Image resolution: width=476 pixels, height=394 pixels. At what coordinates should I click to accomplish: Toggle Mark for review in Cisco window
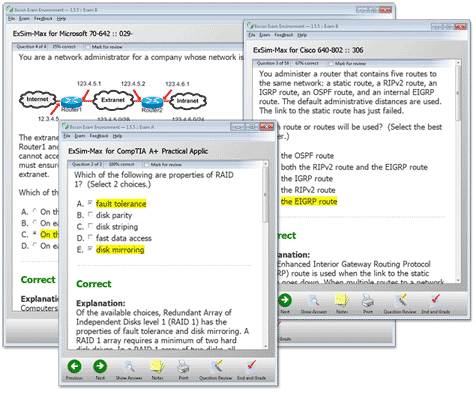[x=331, y=63]
